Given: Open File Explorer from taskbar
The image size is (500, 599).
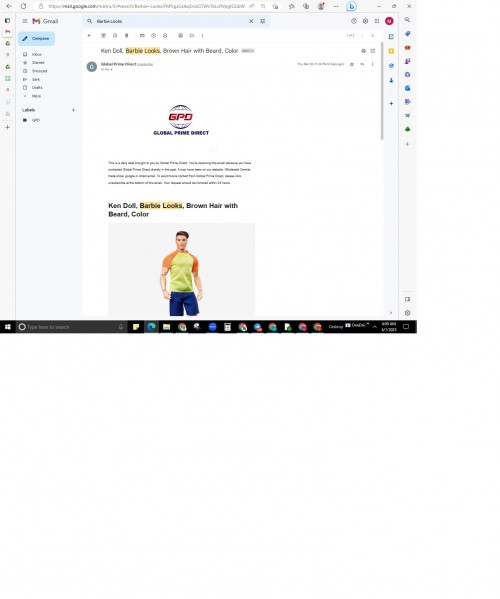Looking at the screenshot, I should (x=167, y=327).
